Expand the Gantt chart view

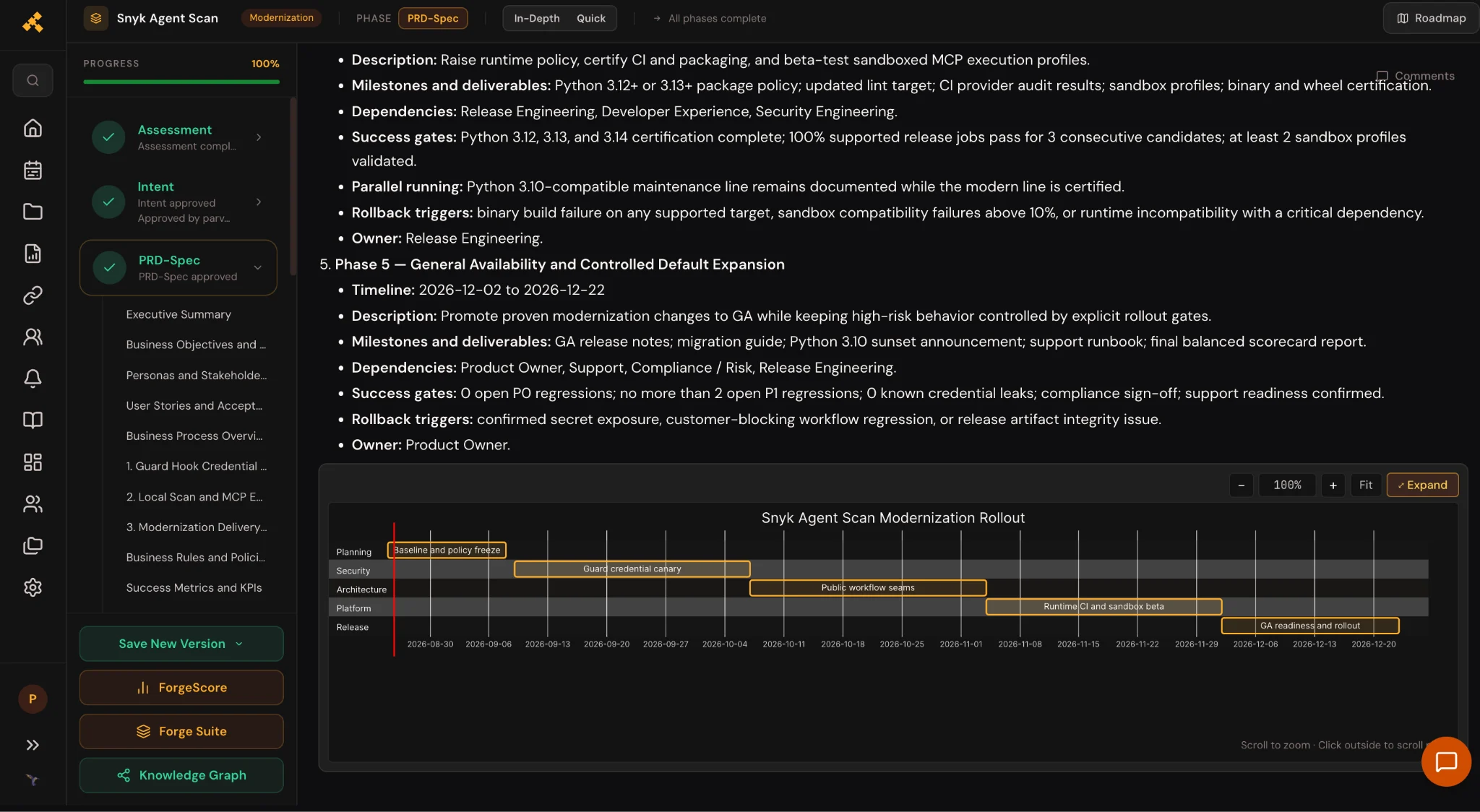pos(1422,485)
